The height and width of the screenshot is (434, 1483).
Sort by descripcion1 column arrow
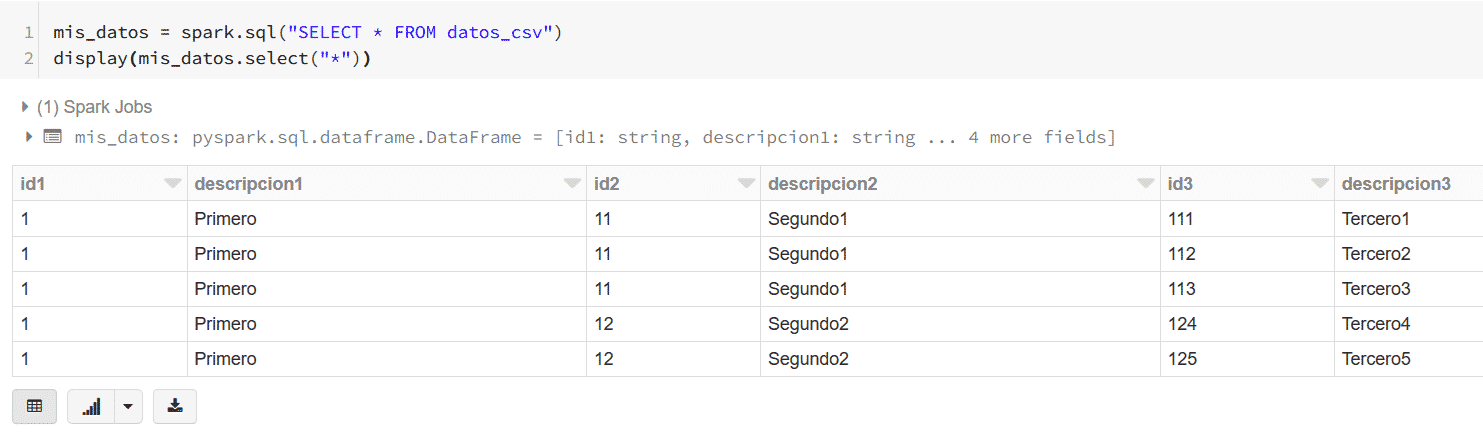(x=572, y=183)
